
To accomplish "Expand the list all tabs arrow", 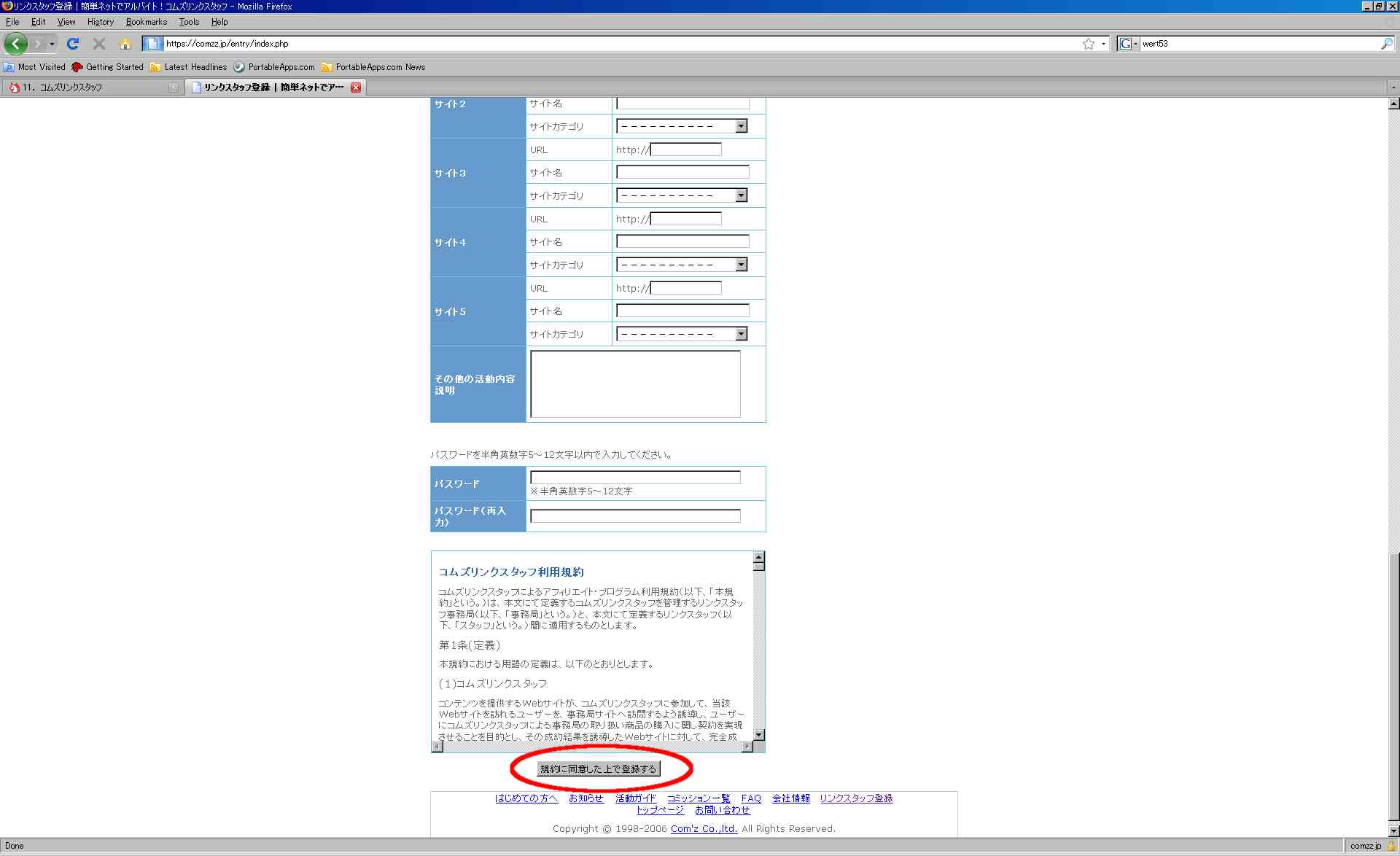I will [1393, 87].
